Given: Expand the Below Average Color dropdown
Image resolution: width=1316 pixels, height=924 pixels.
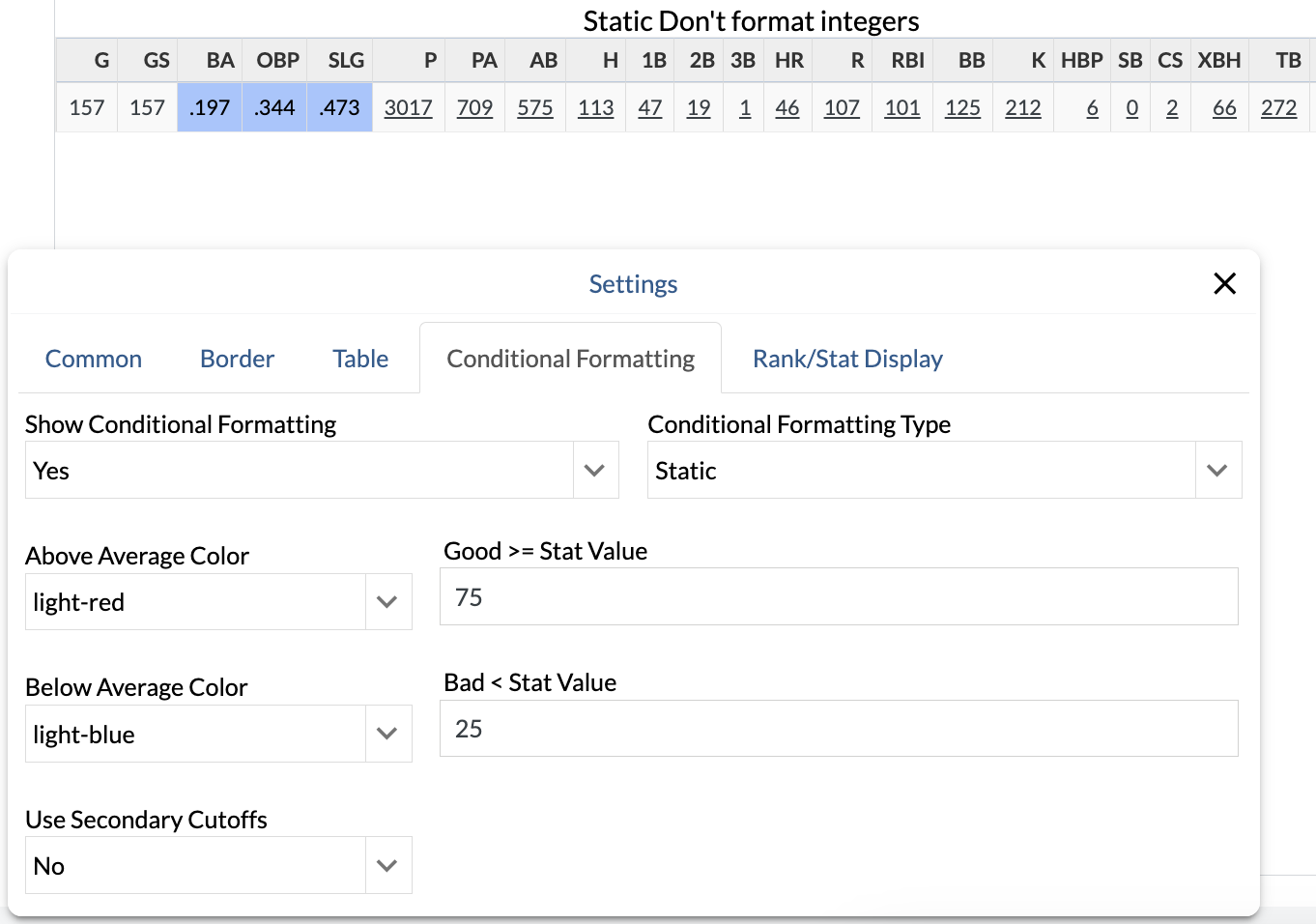Looking at the screenshot, I should coord(218,735).
